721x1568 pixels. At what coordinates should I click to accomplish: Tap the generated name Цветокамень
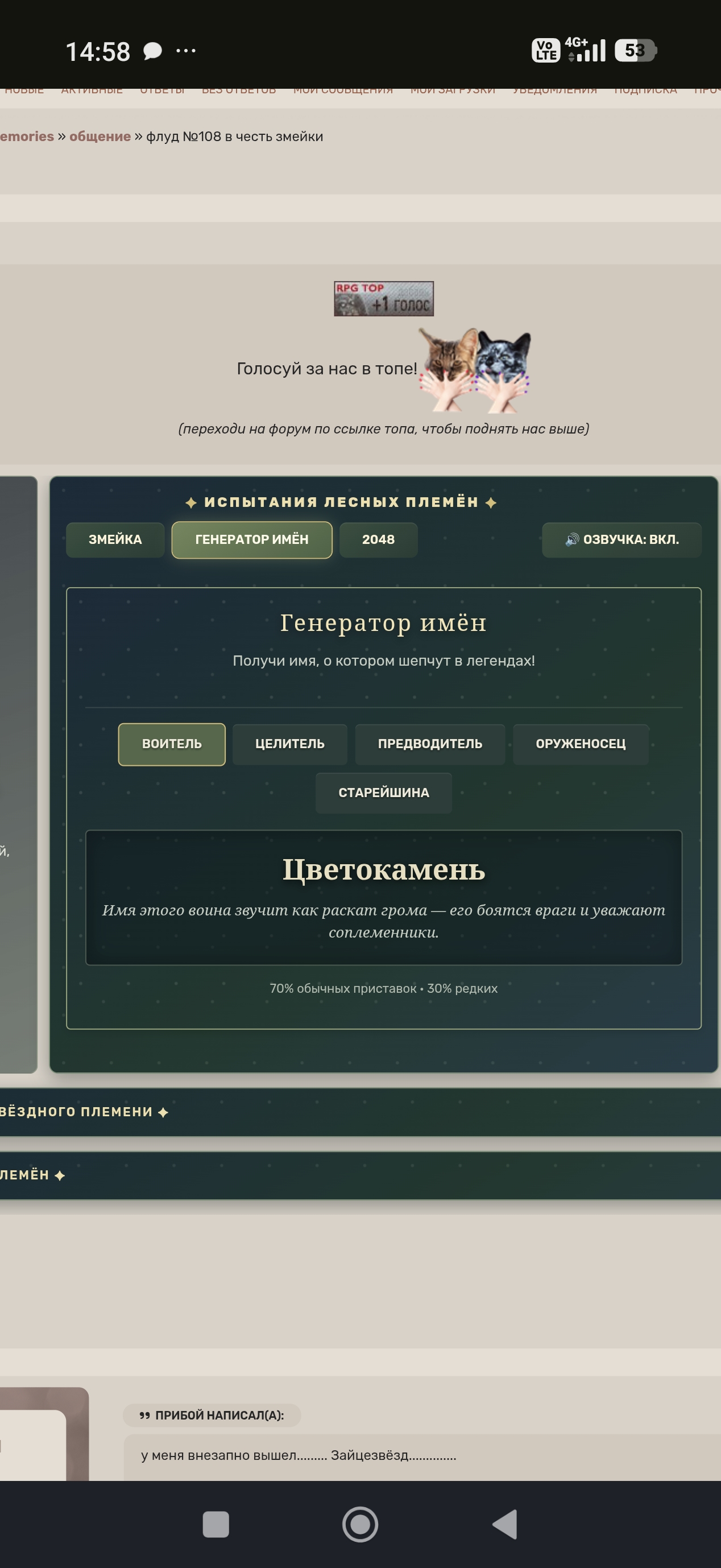click(x=384, y=869)
